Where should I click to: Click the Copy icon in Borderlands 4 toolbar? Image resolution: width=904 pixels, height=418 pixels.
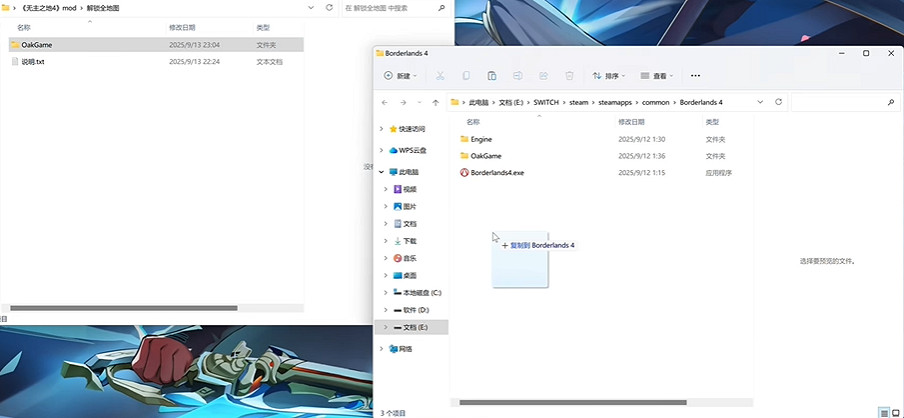(466, 76)
